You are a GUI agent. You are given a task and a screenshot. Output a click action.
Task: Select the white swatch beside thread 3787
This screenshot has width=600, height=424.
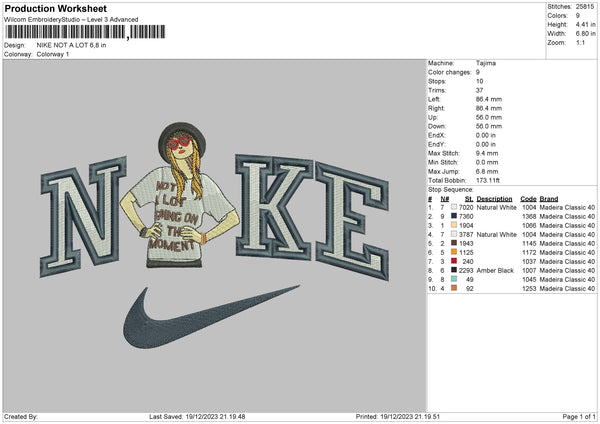coord(454,234)
